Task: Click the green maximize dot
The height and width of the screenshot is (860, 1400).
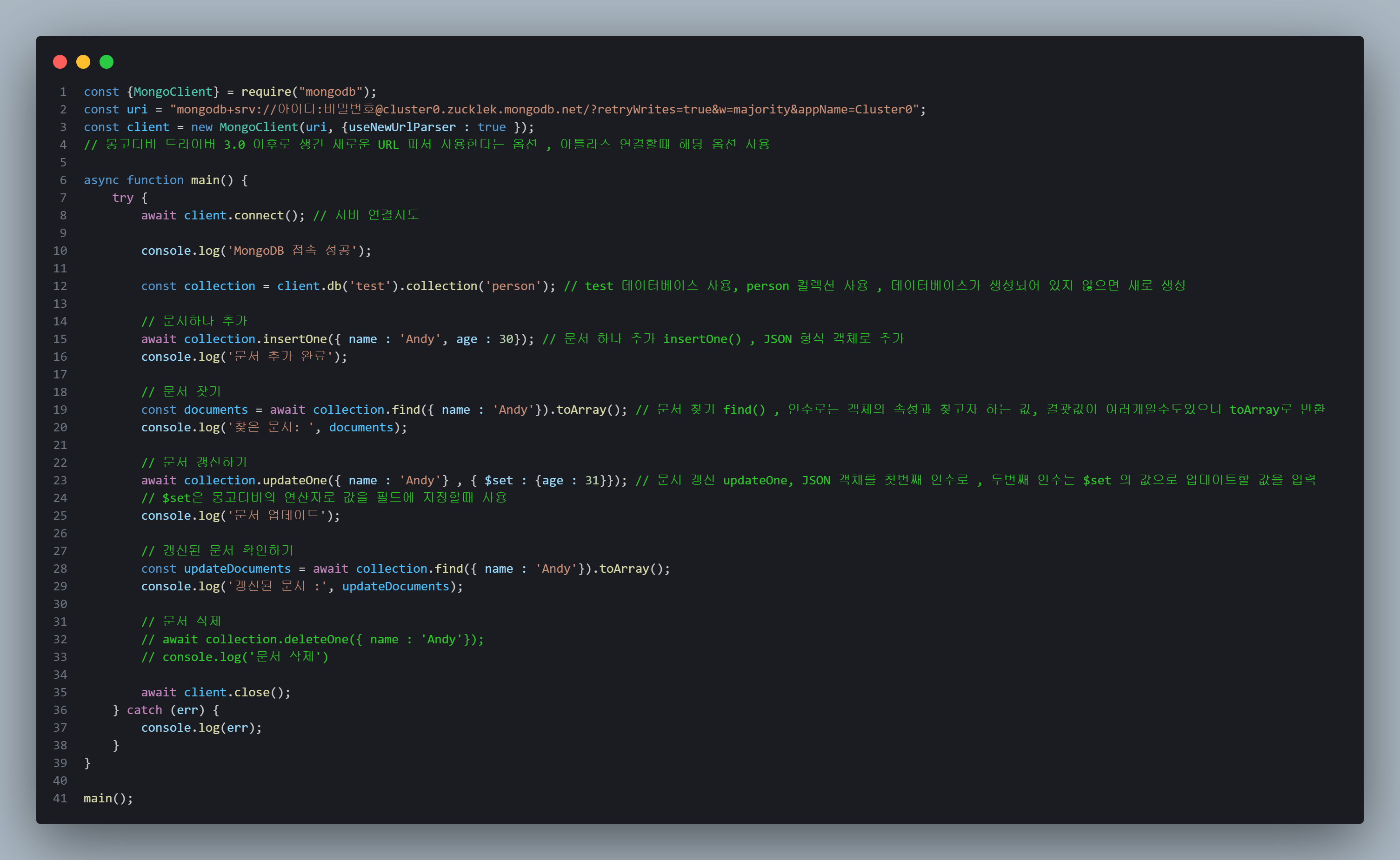Action: (x=107, y=61)
